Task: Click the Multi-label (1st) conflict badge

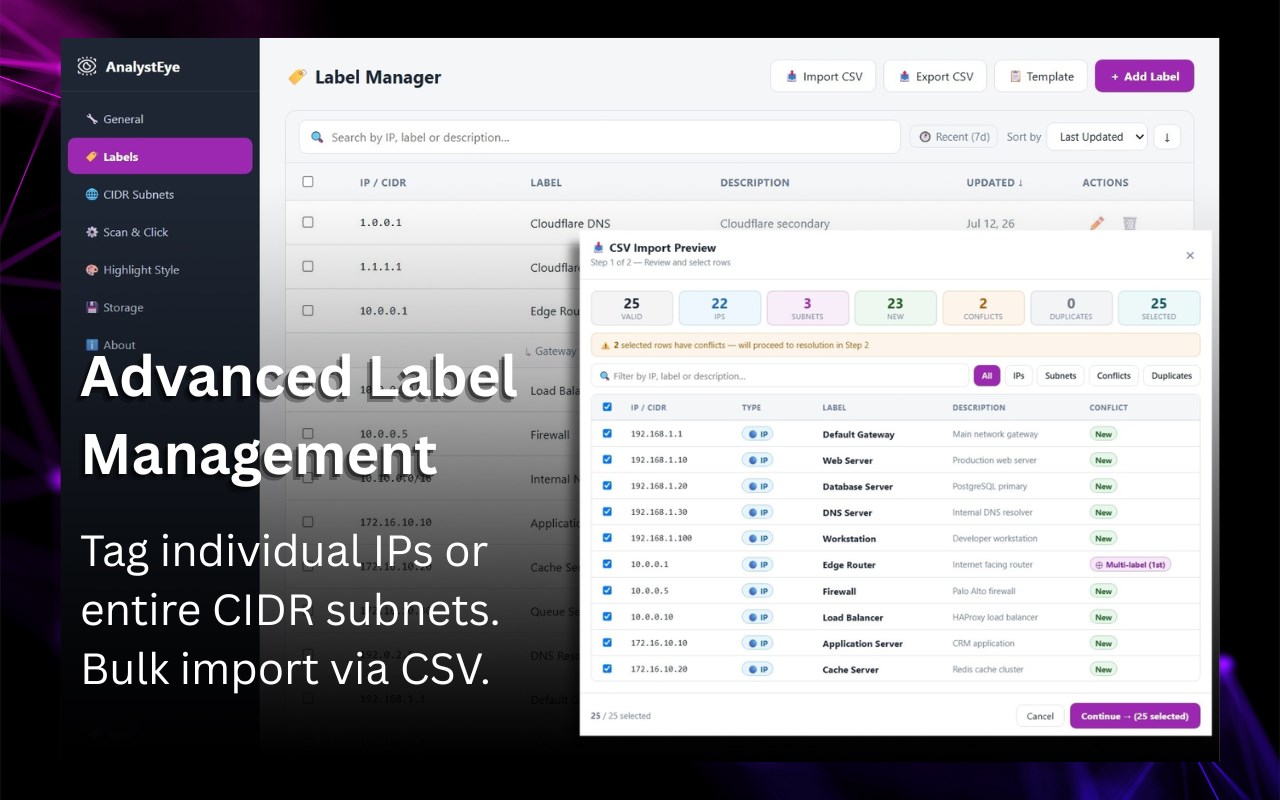Action: click(x=1130, y=564)
